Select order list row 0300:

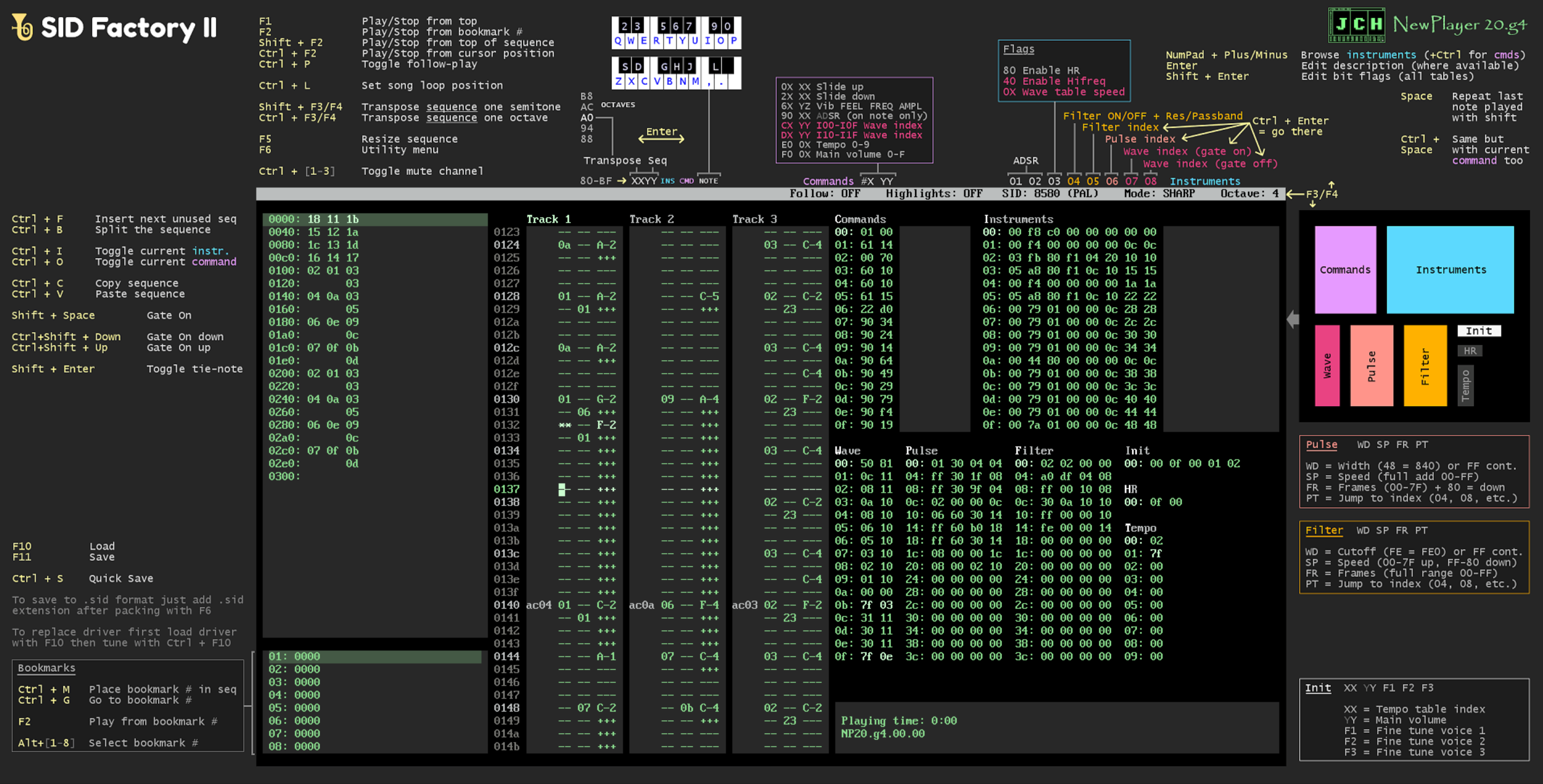click(375, 476)
